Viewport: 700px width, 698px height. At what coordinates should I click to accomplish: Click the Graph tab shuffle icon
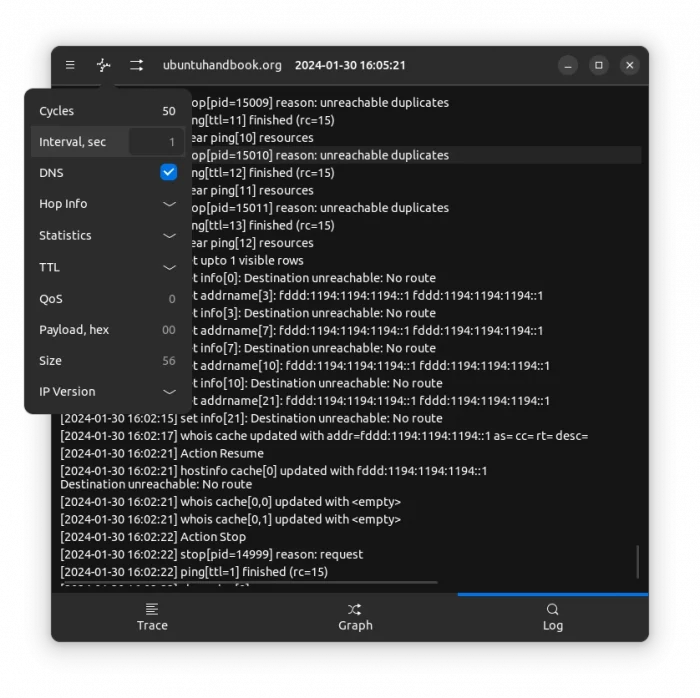[x=355, y=609]
